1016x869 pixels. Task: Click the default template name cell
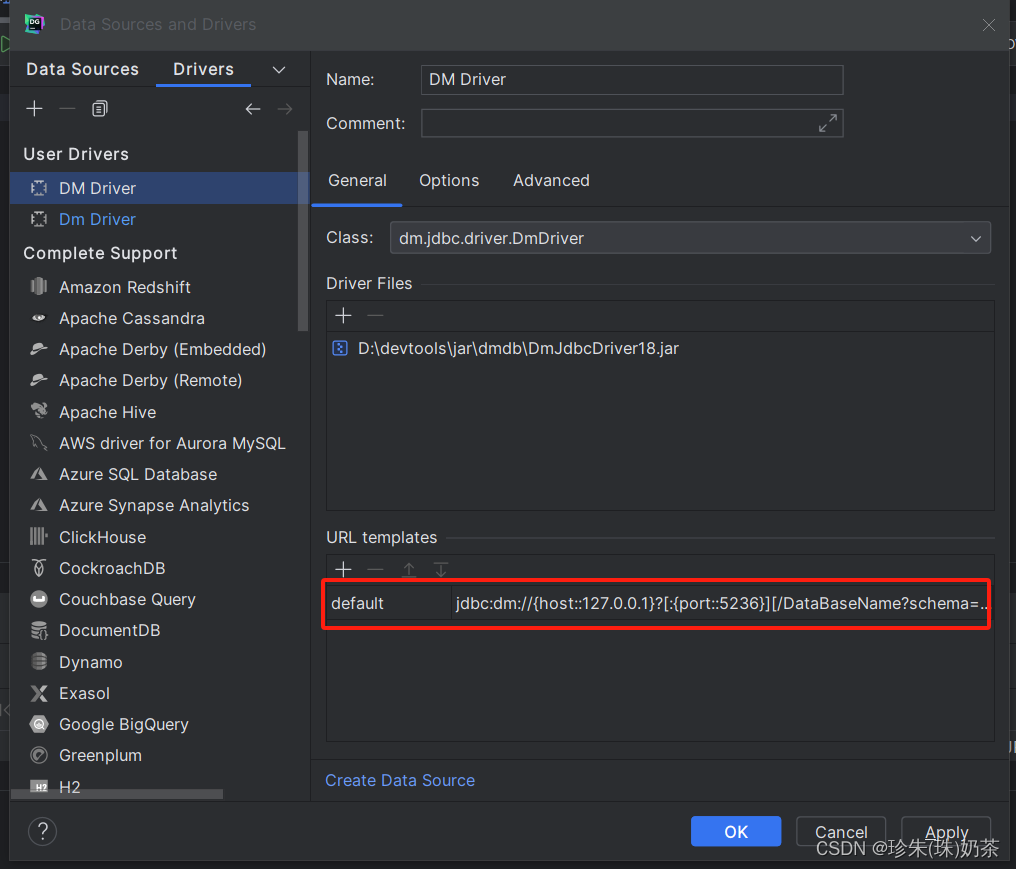pyautogui.click(x=389, y=603)
